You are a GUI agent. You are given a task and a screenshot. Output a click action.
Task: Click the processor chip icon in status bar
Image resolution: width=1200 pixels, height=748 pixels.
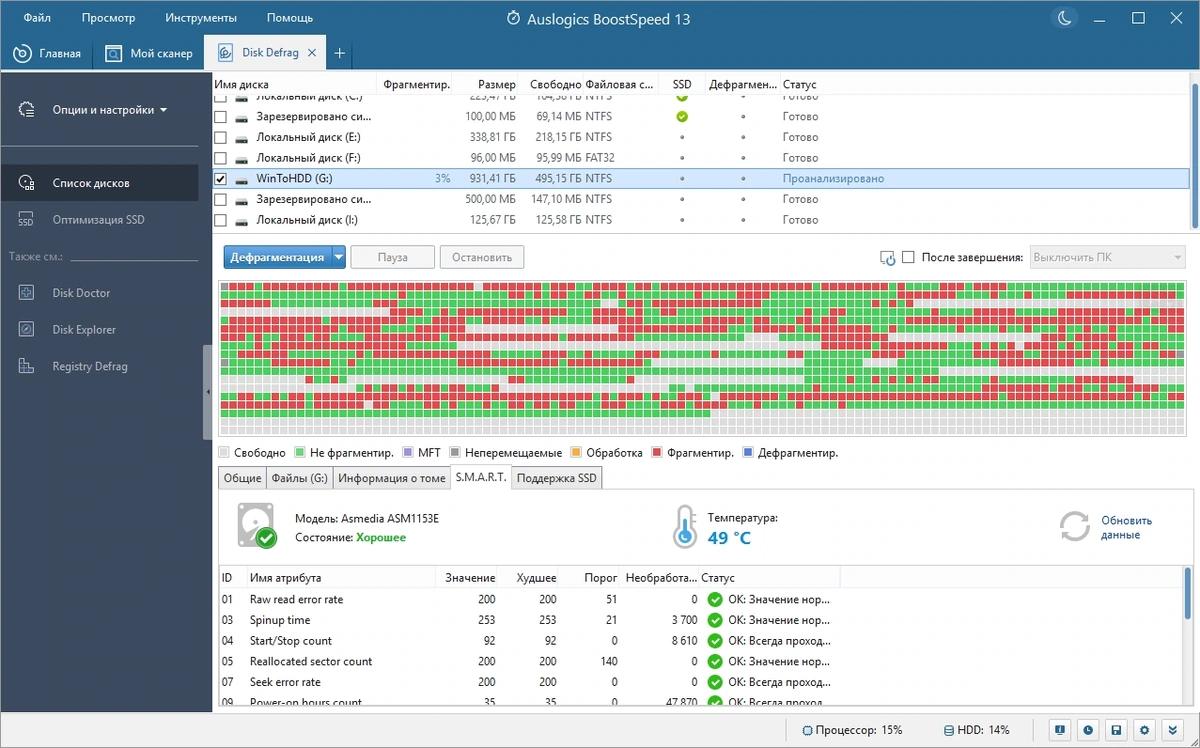(807, 731)
